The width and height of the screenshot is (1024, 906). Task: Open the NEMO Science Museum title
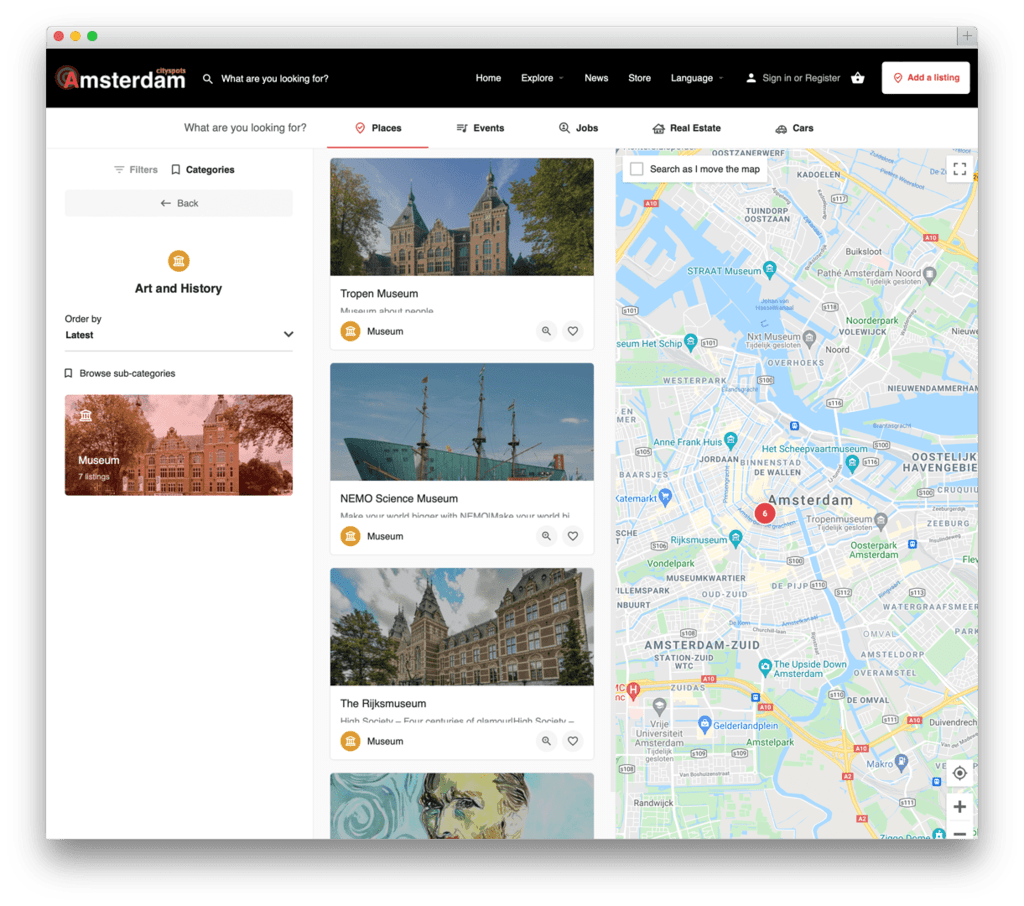tap(399, 499)
